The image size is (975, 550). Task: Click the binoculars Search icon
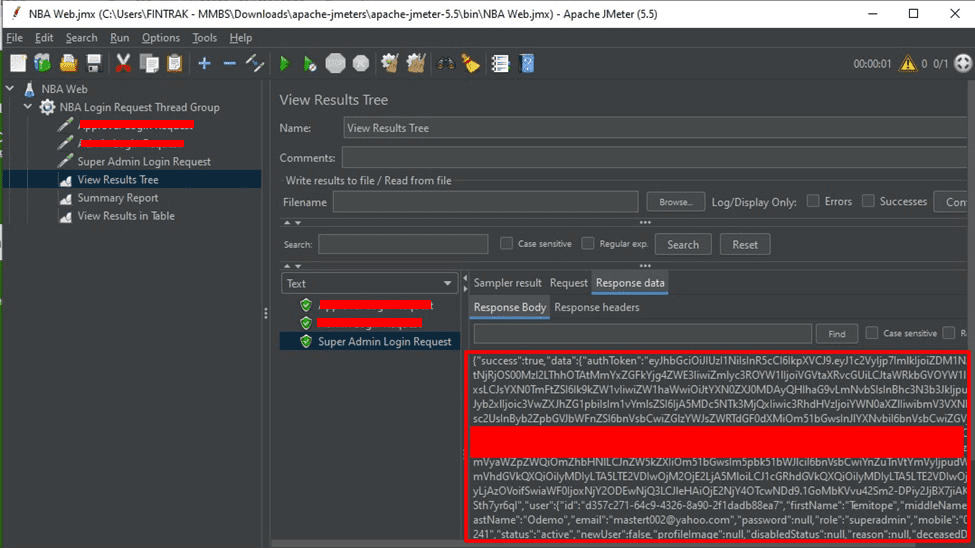coord(446,64)
